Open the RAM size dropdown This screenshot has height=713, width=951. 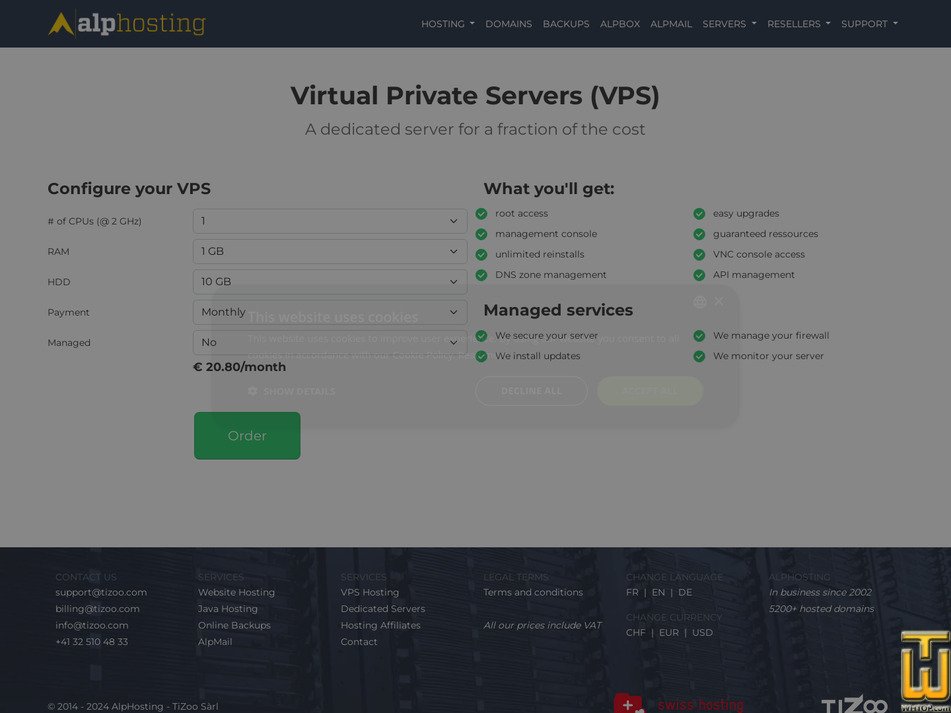pyautogui.click(x=330, y=252)
